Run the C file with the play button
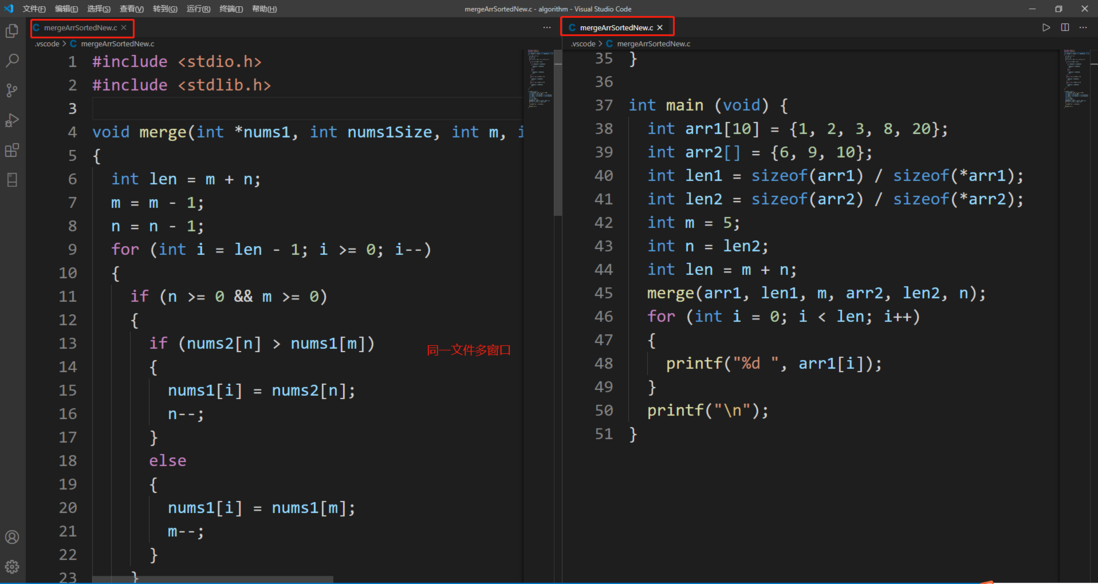 click(1046, 27)
